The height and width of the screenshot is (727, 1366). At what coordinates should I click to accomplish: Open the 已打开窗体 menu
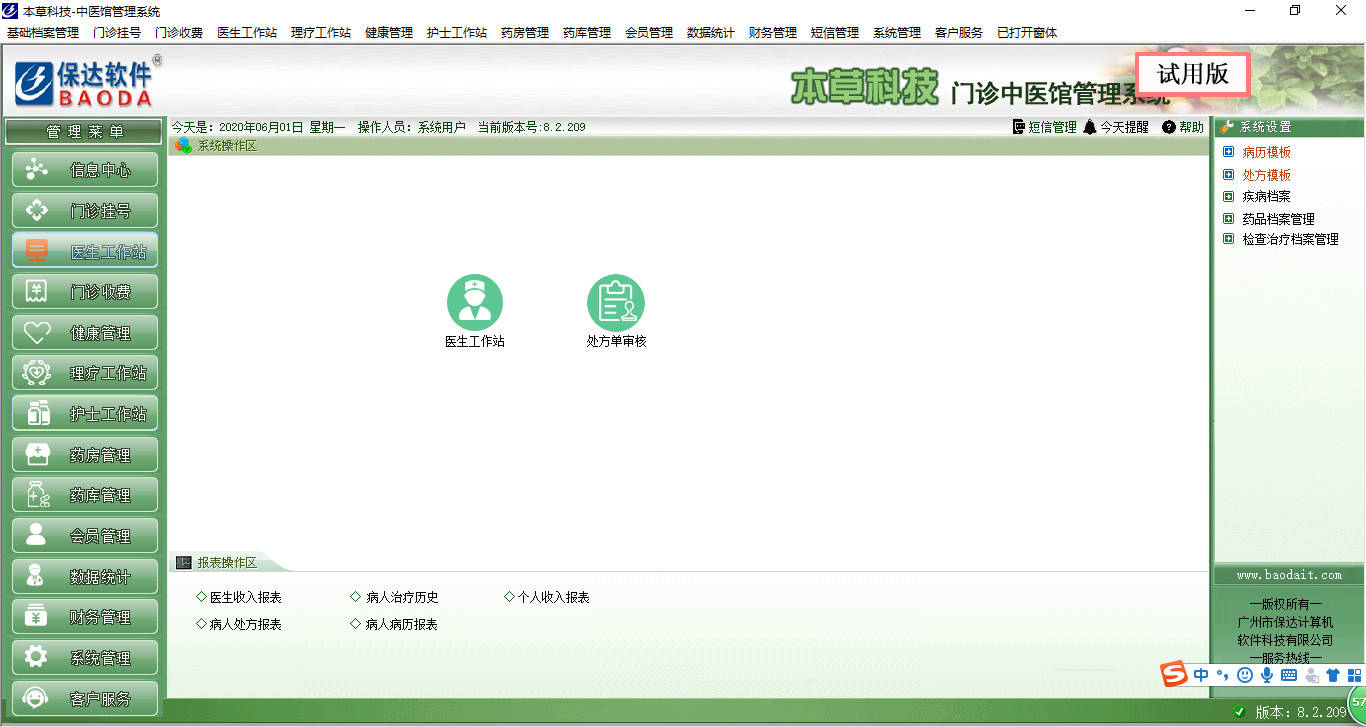tap(1027, 32)
